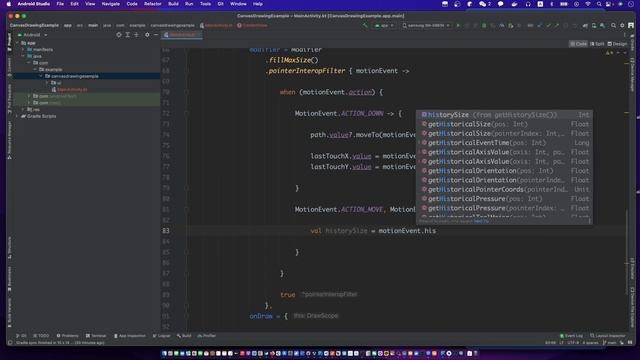Viewport: 640px width, 360px height.
Task: Open the Android Studio app menu
Action: pos(33,4)
